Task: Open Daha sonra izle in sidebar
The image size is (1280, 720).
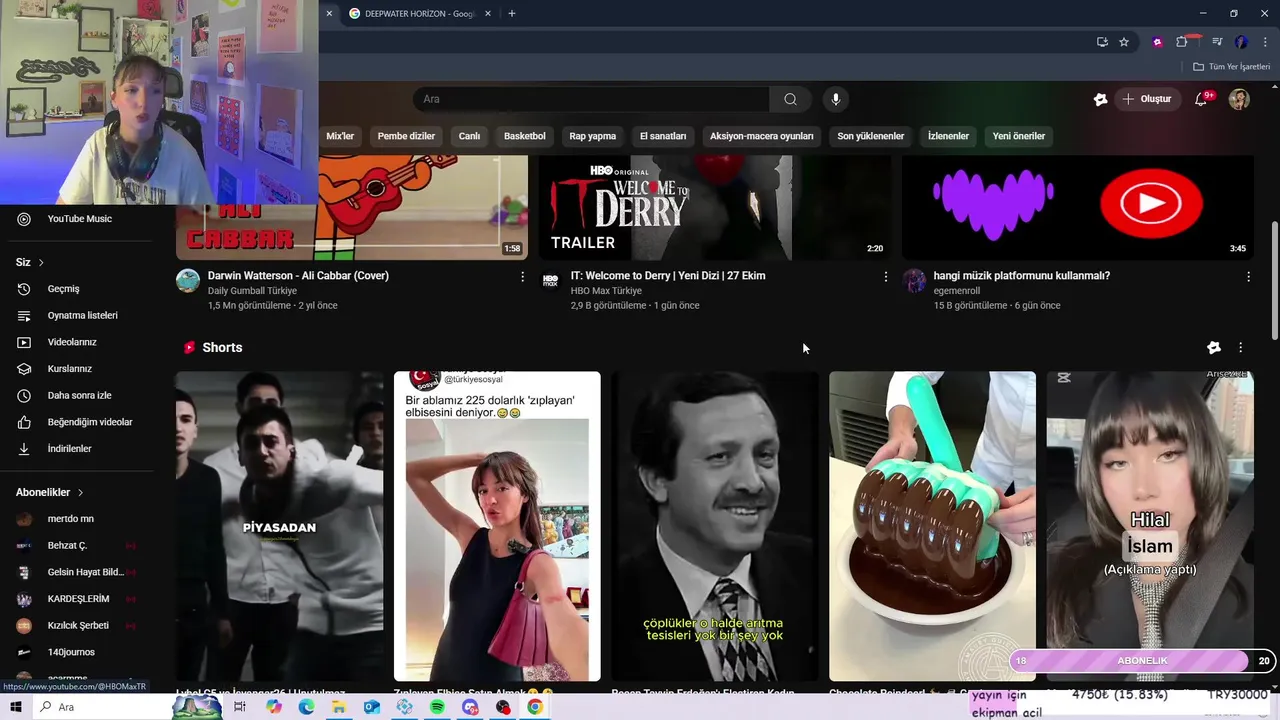Action: pos(80,395)
